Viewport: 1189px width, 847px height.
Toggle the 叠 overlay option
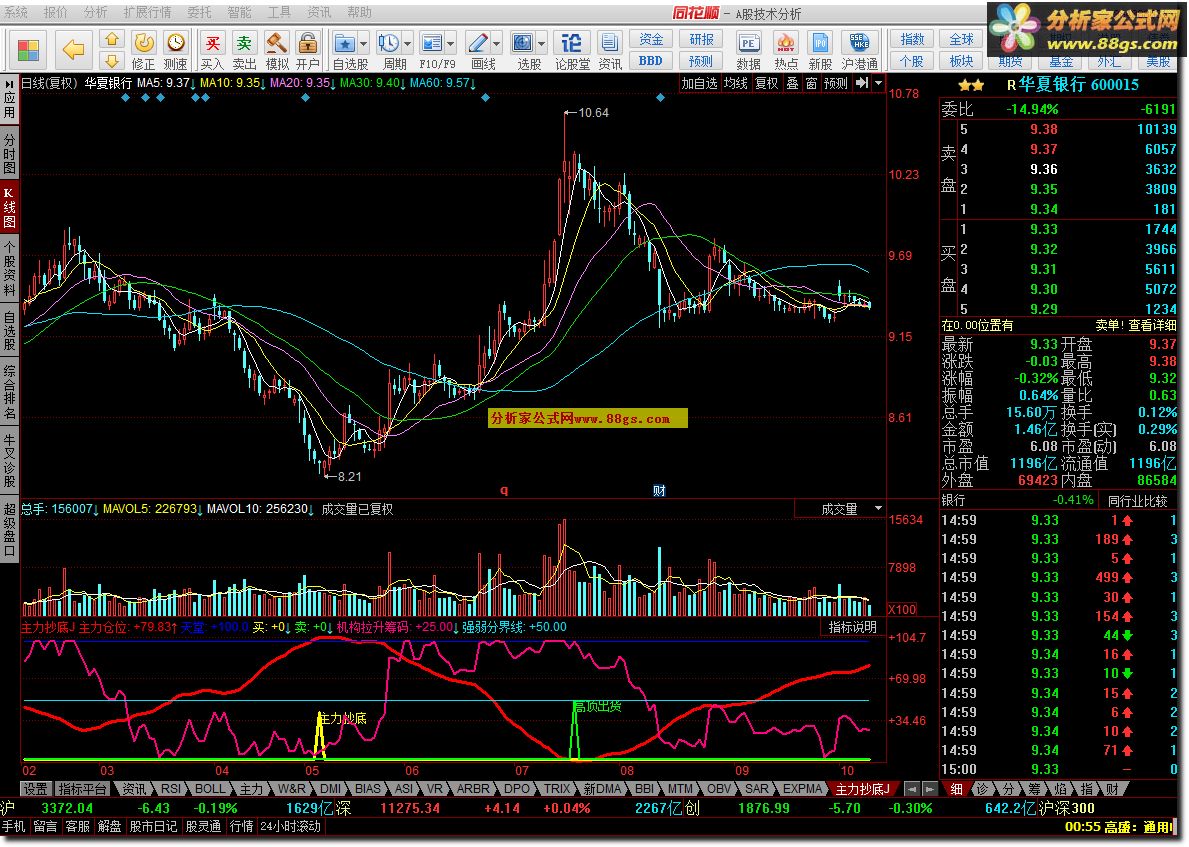pos(792,83)
